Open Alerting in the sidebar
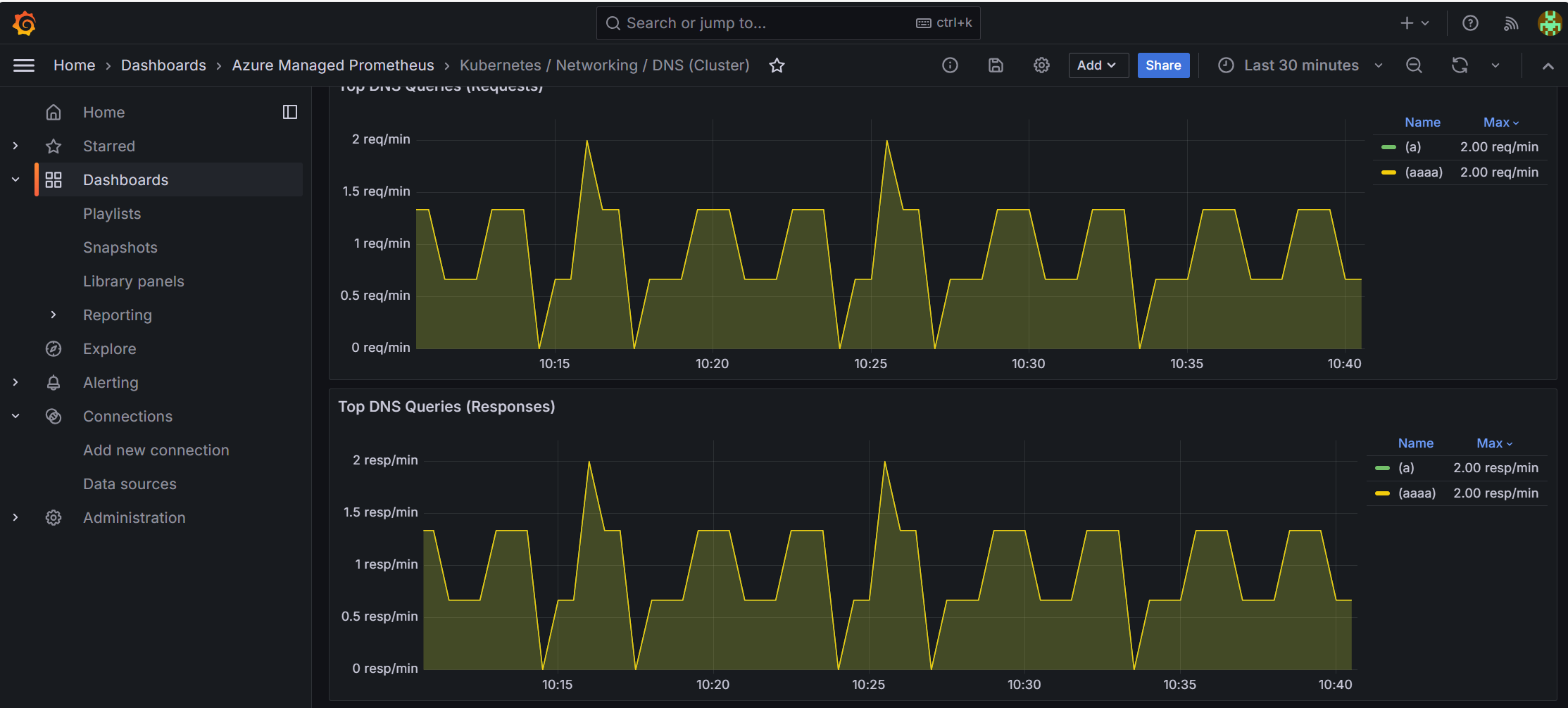Screen dimensions: 1568x708 coord(111,382)
